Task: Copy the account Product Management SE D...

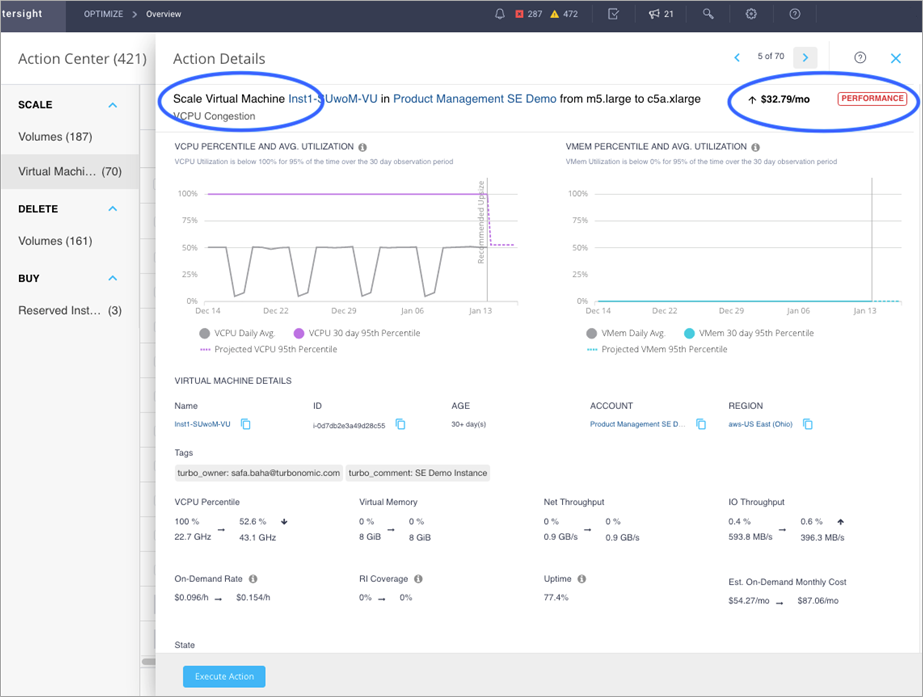Action: pyautogui.click(x=701, y=424)
